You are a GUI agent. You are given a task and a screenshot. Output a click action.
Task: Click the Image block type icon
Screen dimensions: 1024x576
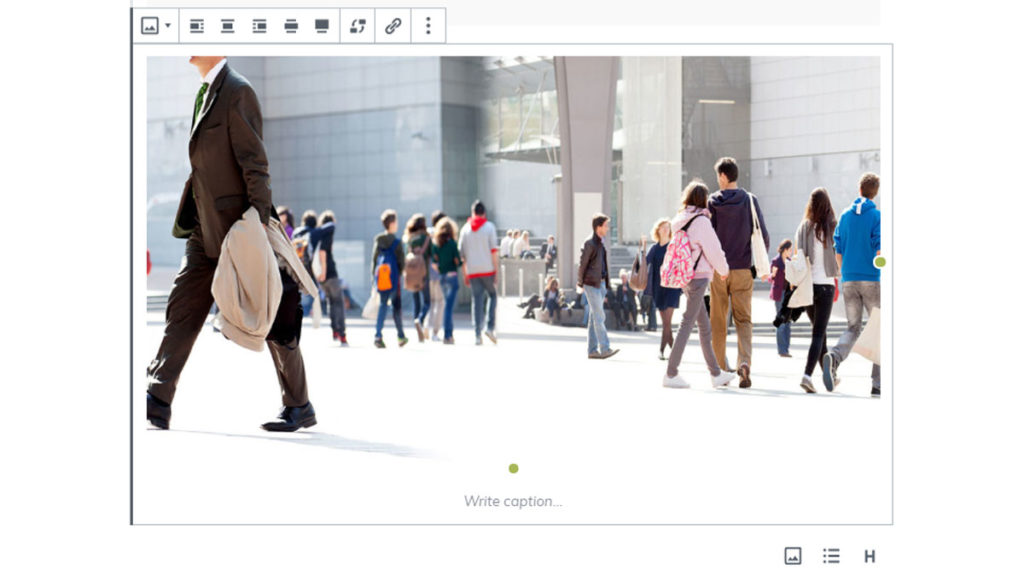[x=149, y=26]
